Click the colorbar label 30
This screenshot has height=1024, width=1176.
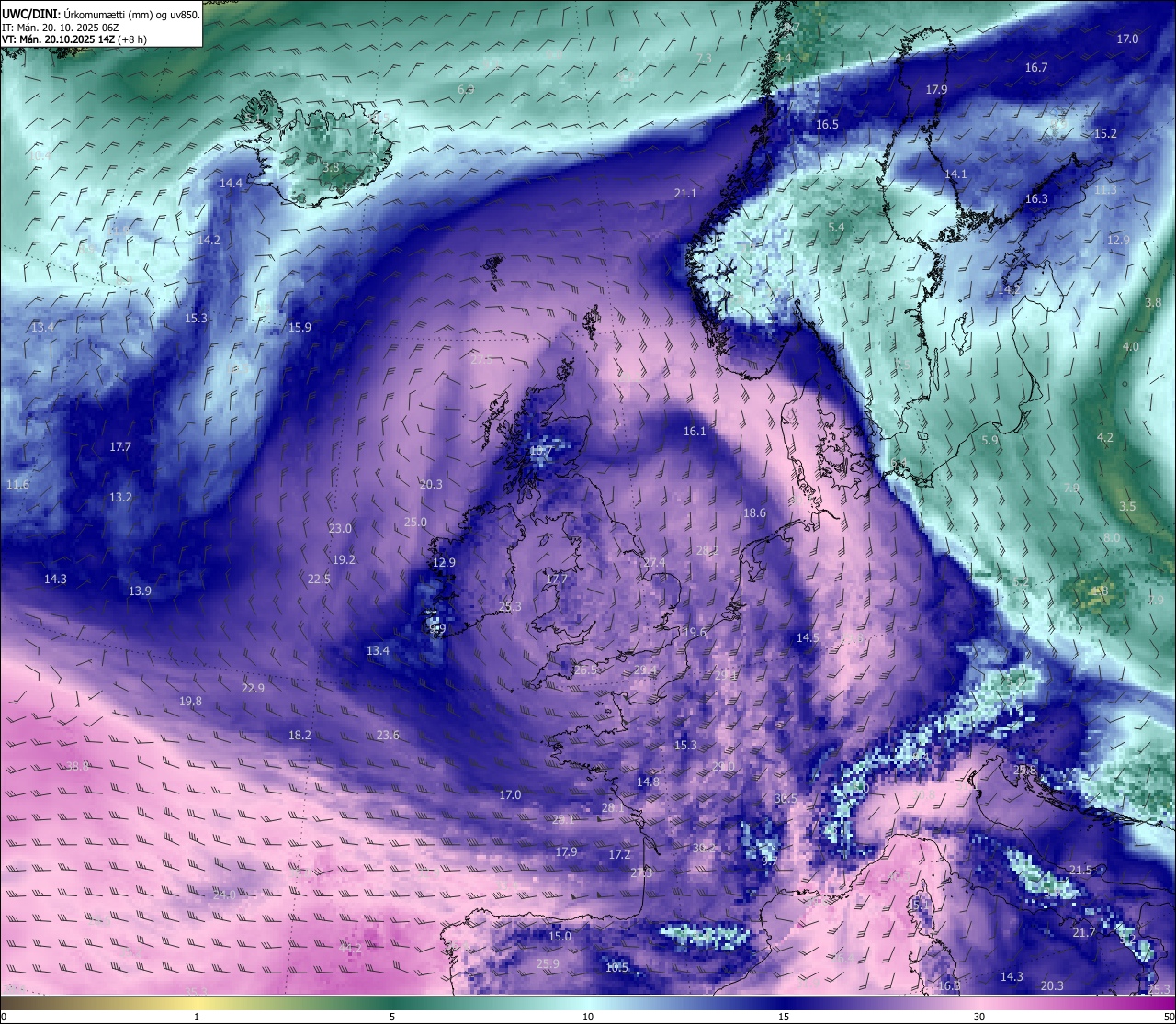(x=979, y=1017)
